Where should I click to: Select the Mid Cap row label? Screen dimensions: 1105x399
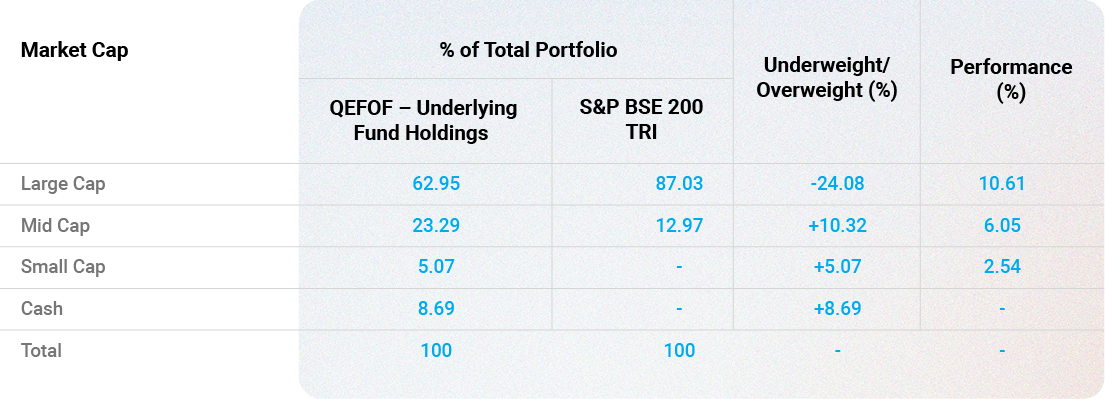(55, 226)
